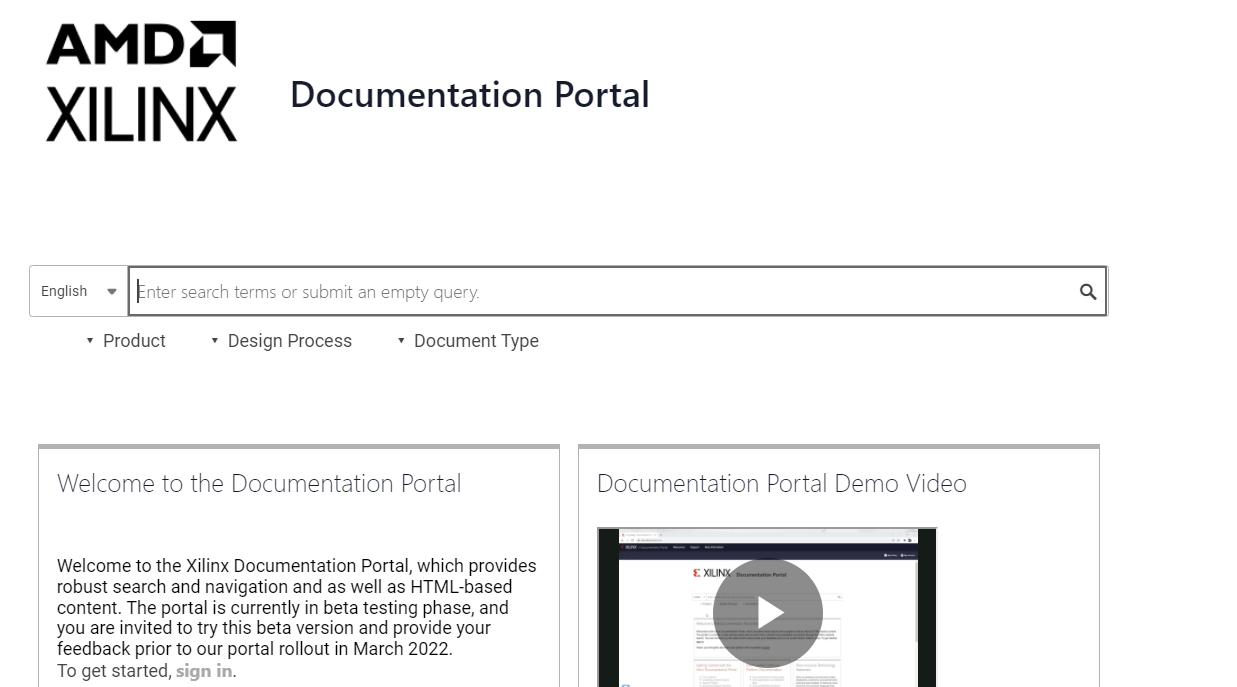This screenshot has height=687, width=1237.
Task: Click the triangle arrow before Document Type
Action: (401, 341)
